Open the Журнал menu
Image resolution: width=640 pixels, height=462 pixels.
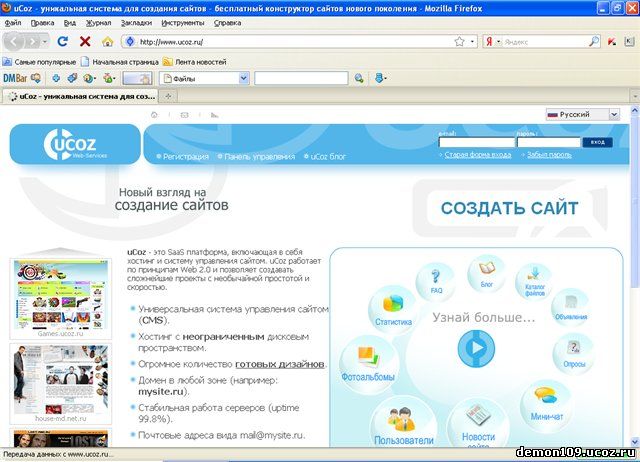98,23
